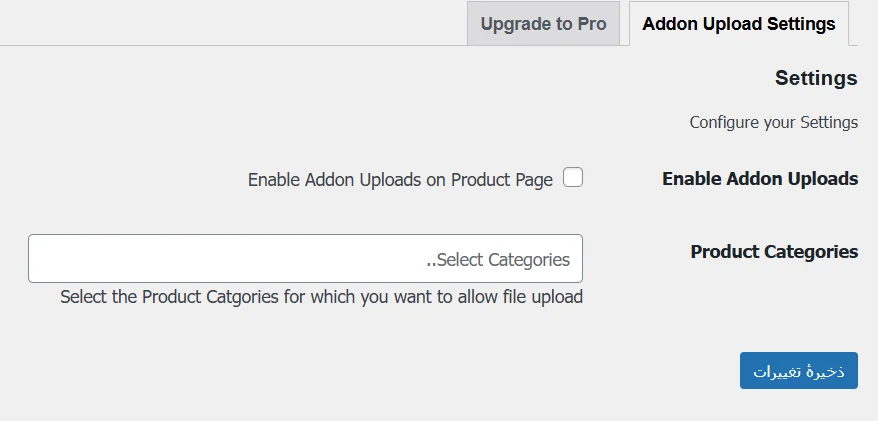The width and height of the screenshot is (878, 421).
Task: Click the 'Configure your Settings' description text
Action: point(773,123)
